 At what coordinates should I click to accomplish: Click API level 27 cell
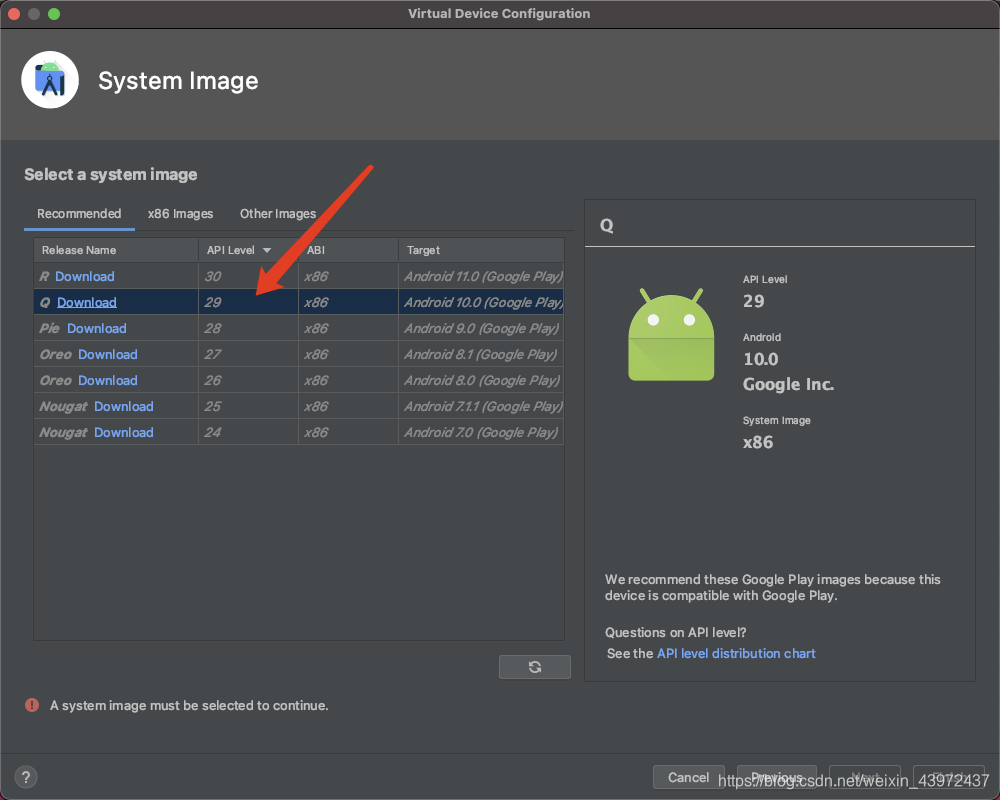(248, 354)
